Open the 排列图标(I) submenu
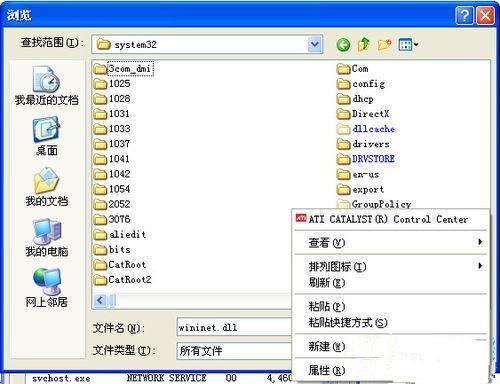 [x=390, y=266]
